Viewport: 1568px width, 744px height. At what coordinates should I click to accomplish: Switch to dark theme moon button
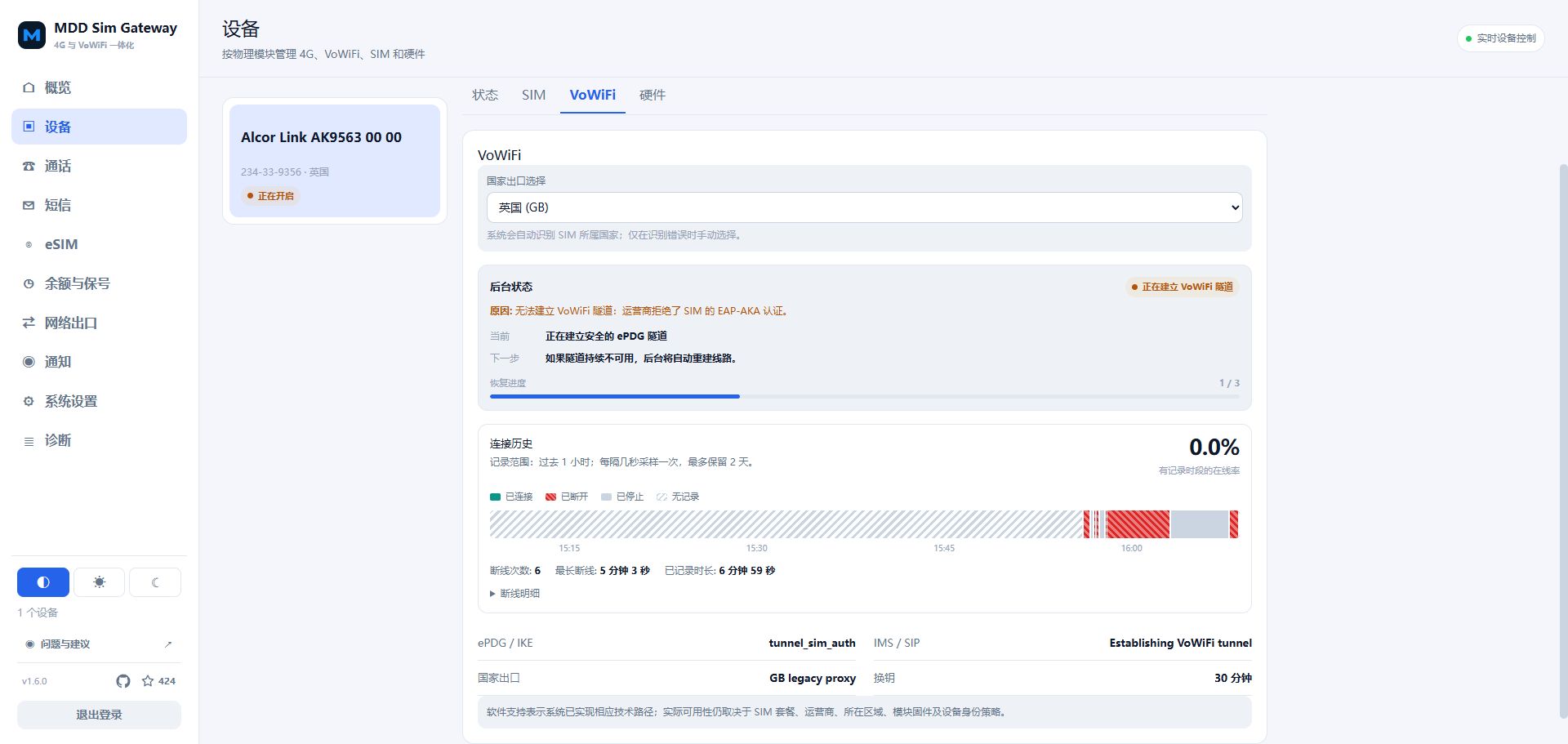click(155, 582)
